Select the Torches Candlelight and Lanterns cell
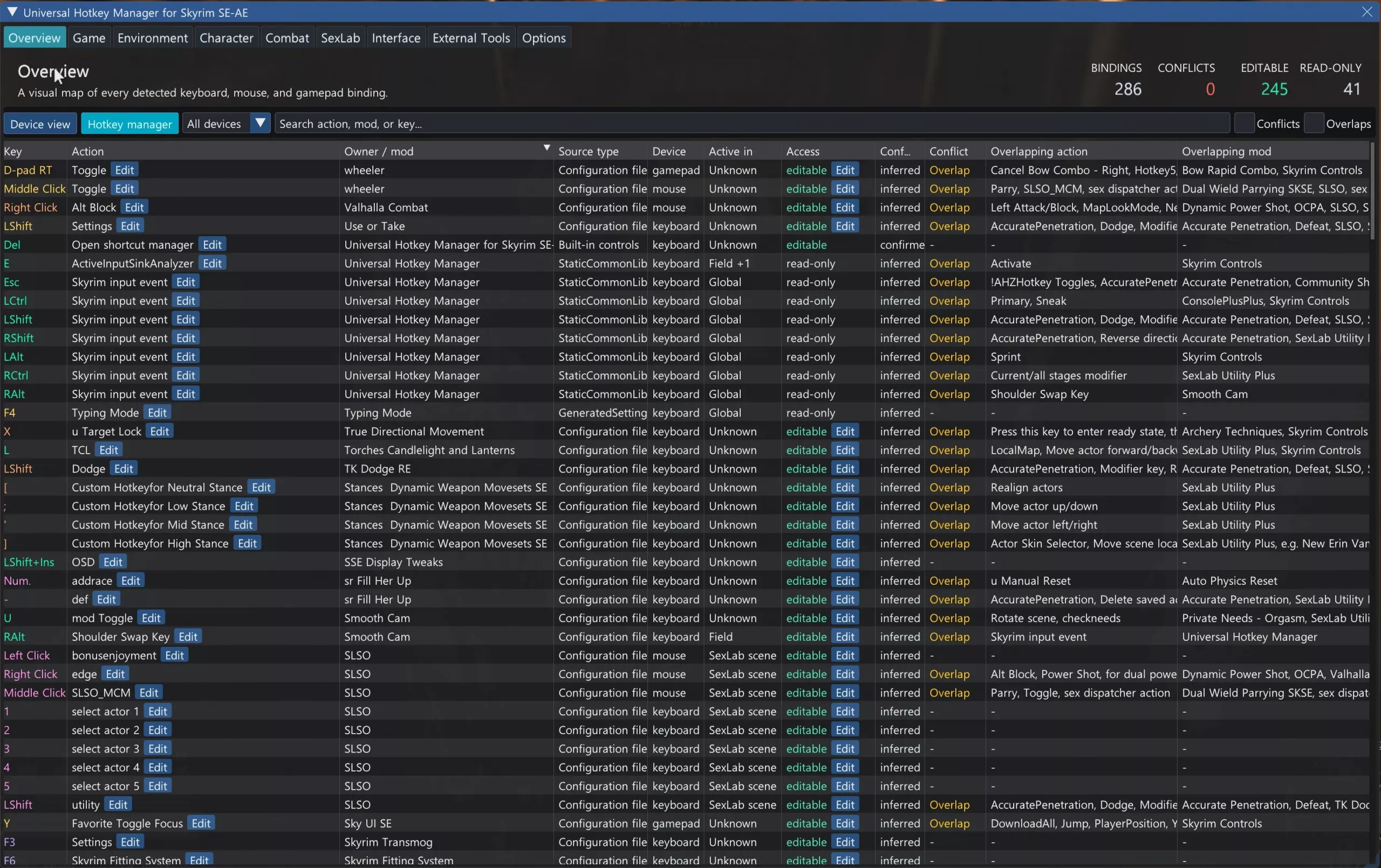The image size is (1381, 868). click(429, 450)
